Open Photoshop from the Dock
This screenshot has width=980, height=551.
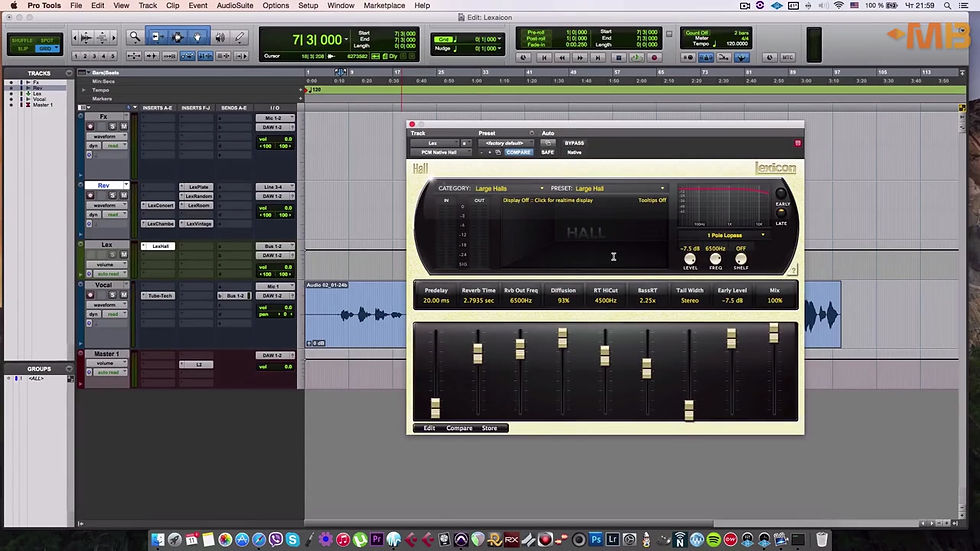coord(596,539)
